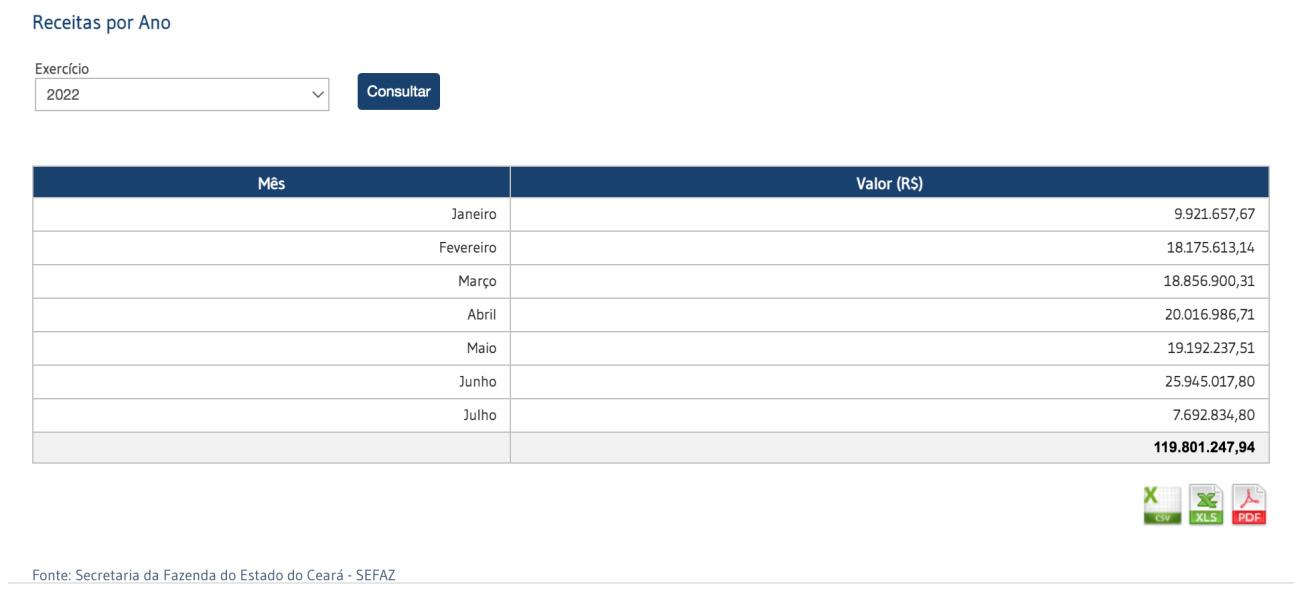Select the value 20.016.986,71 in Abril row
This screenshot has height=595, width=1298.
tap(1203, 314)
